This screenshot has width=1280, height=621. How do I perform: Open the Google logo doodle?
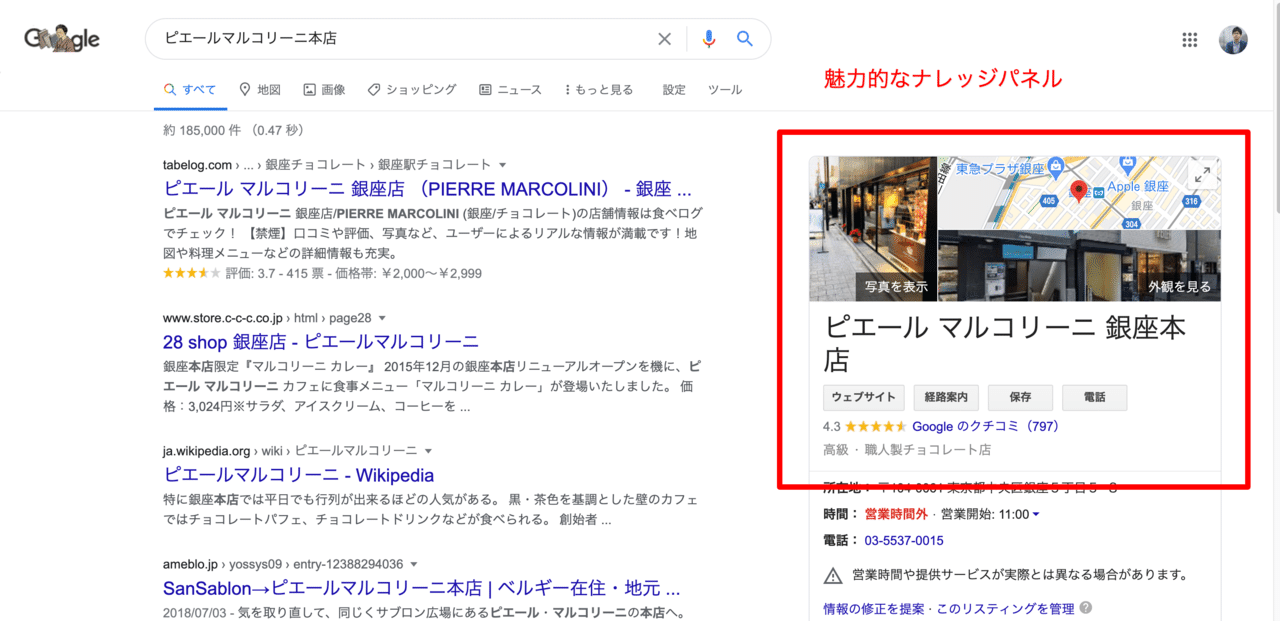pos(62,39)
